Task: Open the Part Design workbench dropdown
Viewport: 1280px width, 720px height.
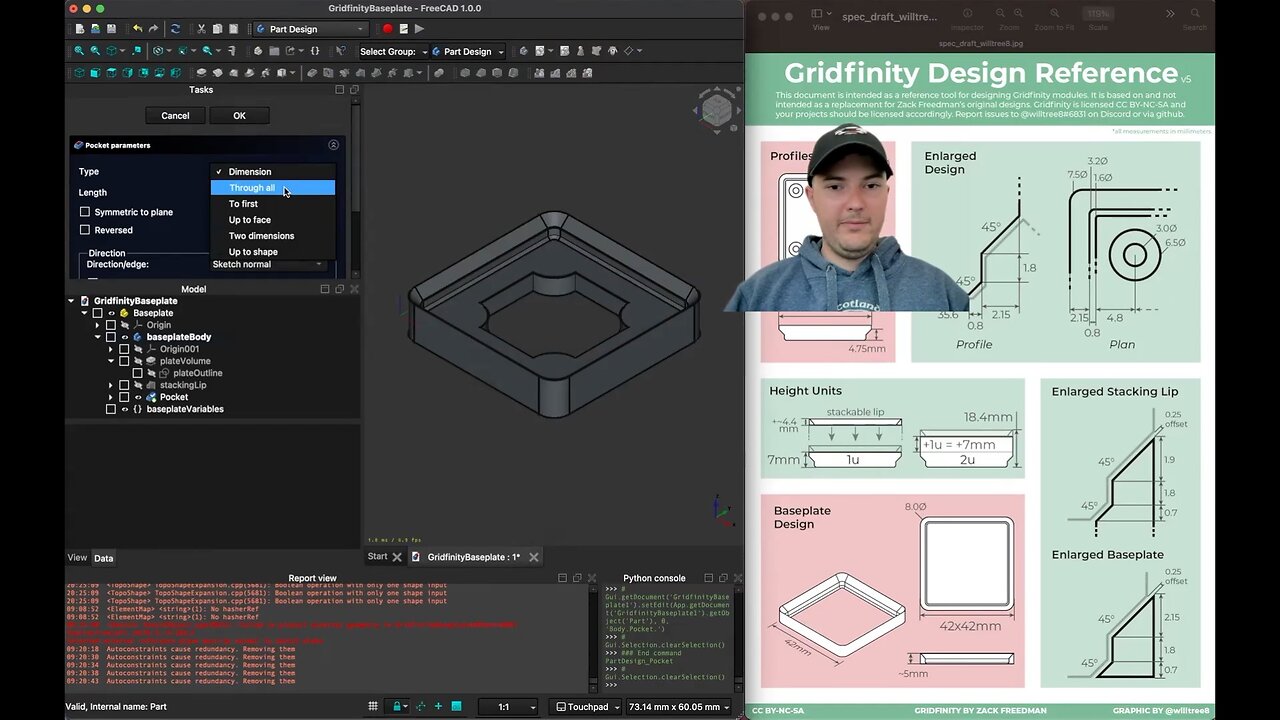Action: (311, 29)
